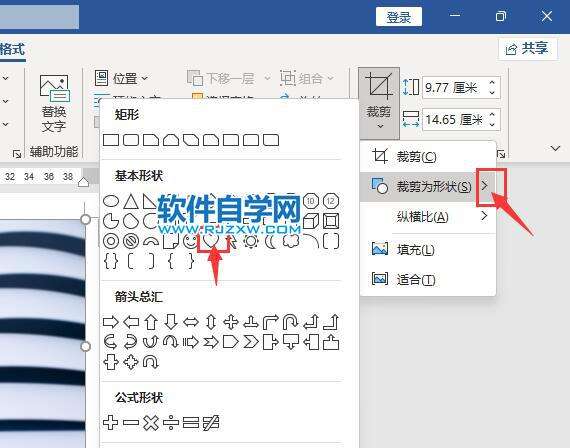This screenshot has width=570, height=448.
Task: Click the width field showing 14.65 cm
Action: (x=455, y=119)
